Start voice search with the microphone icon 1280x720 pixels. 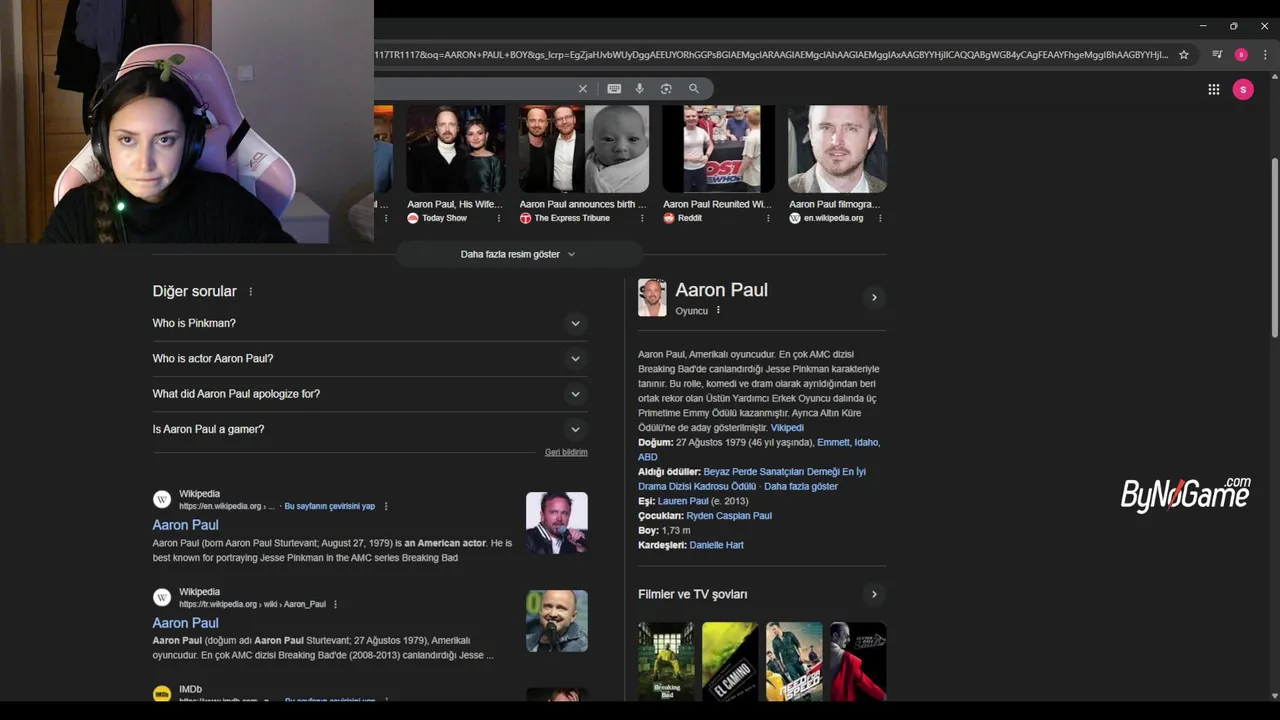pos(640,89)
